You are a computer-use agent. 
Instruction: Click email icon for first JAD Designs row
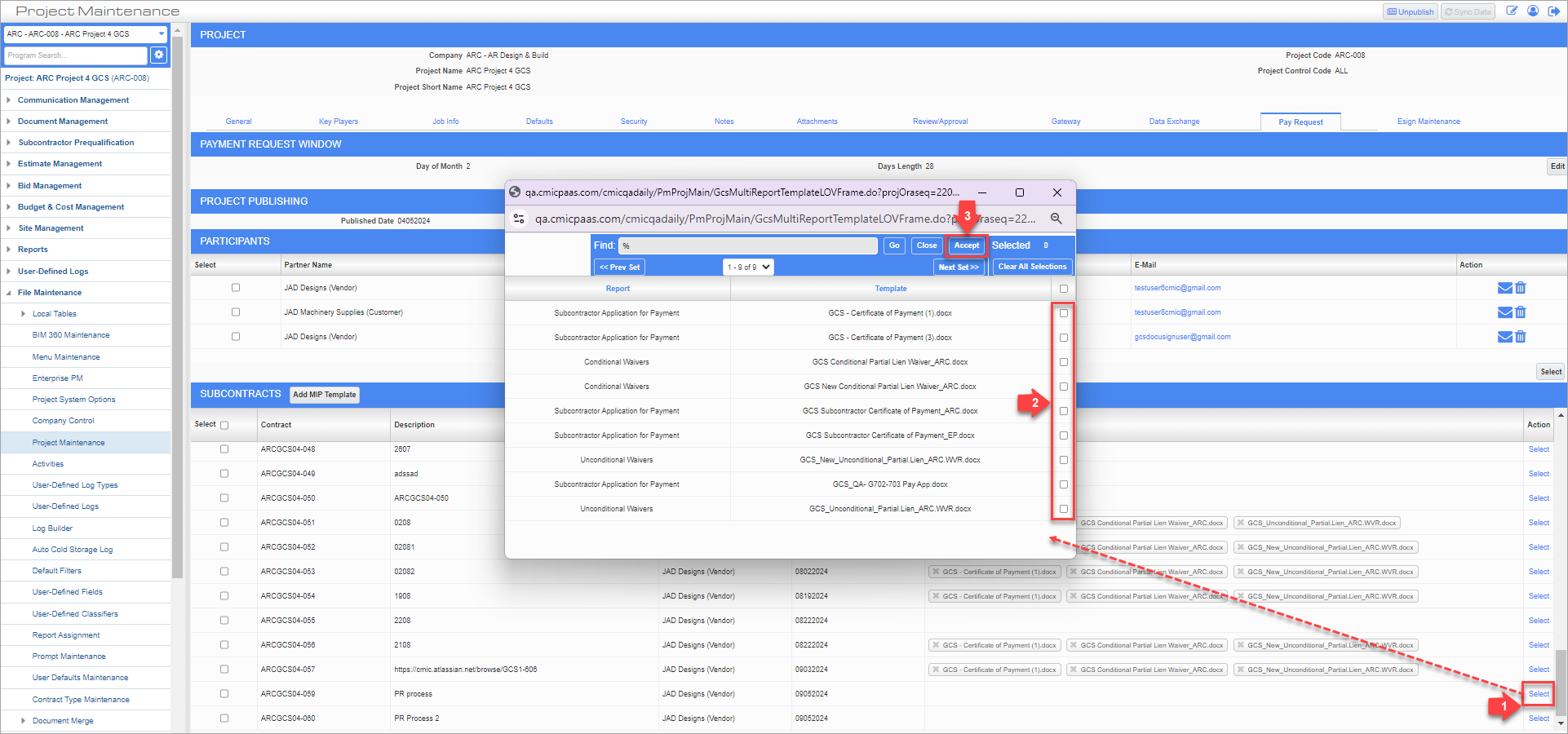[x=1505, y=288]
